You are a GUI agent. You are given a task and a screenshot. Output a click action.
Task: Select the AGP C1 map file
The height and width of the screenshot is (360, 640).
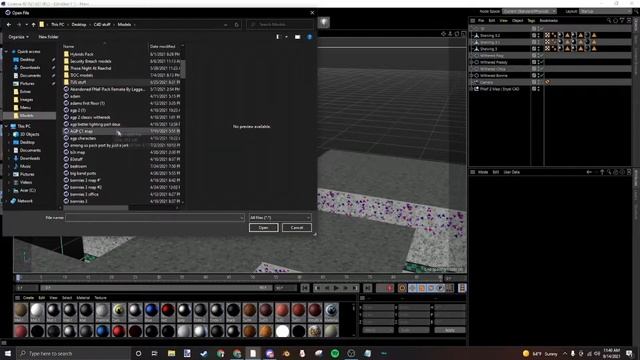click(81, 131)
